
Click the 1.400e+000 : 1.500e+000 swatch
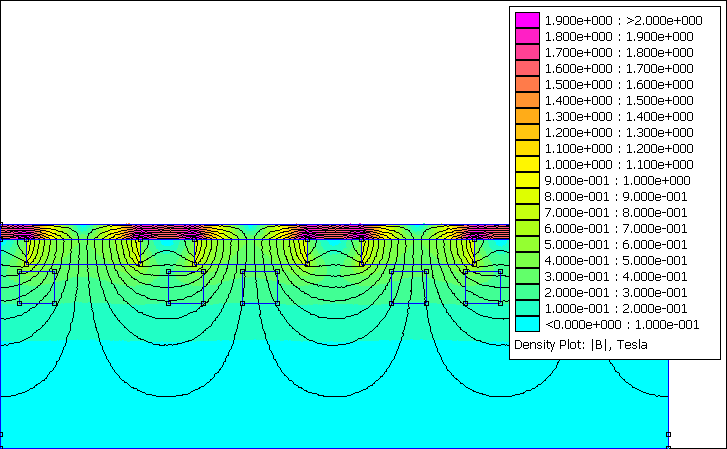pyautogui.click(x=527, y=100)
